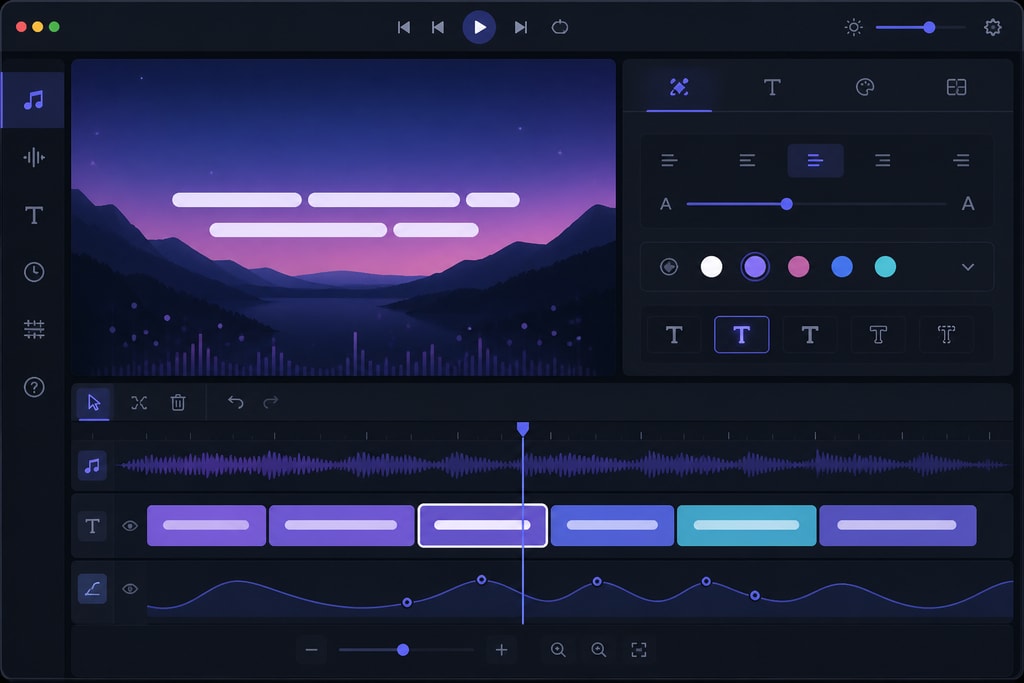Click the waveform in the audio track
The height and width of the screenshot is (683, 1024).
click(563, 465)
